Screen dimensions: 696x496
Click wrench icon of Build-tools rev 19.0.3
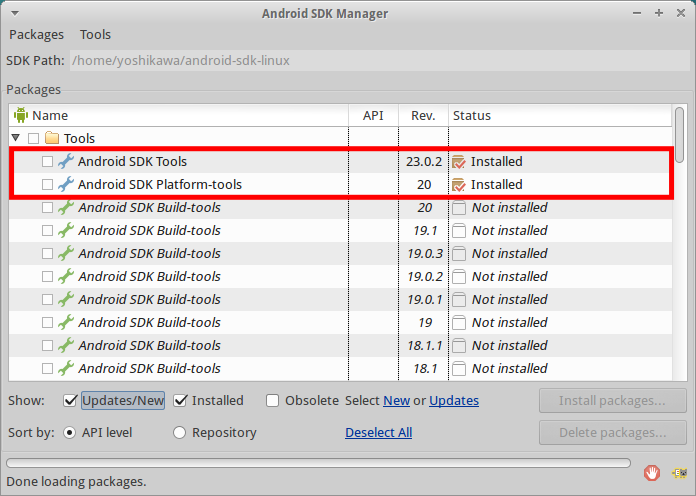tap(66, 254)
